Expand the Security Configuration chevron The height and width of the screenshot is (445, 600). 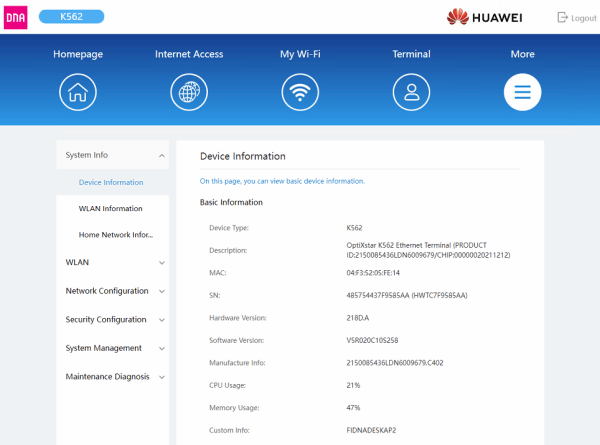pyautogui.click(x=162, y=320)
